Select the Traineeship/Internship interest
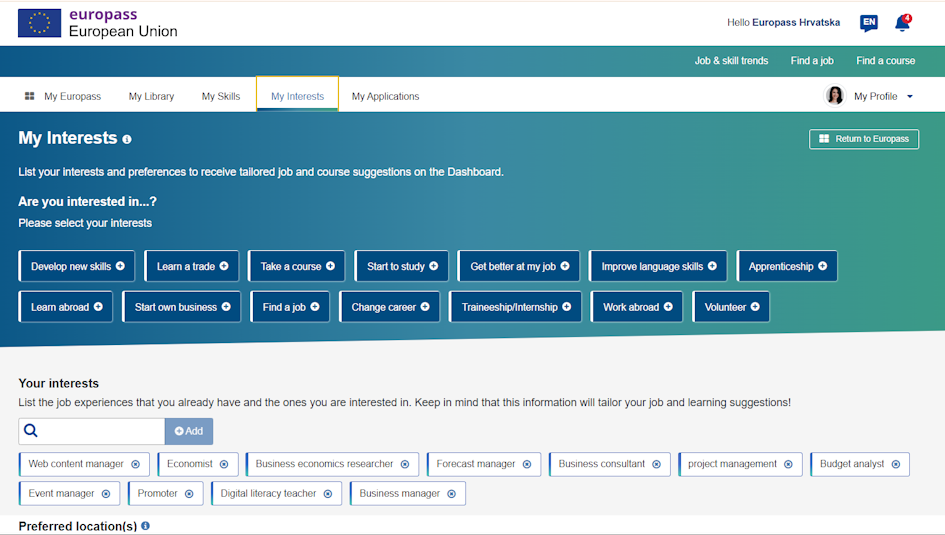Image resolution: width=945 pixels, height=535 pixels. pos(515,307)
